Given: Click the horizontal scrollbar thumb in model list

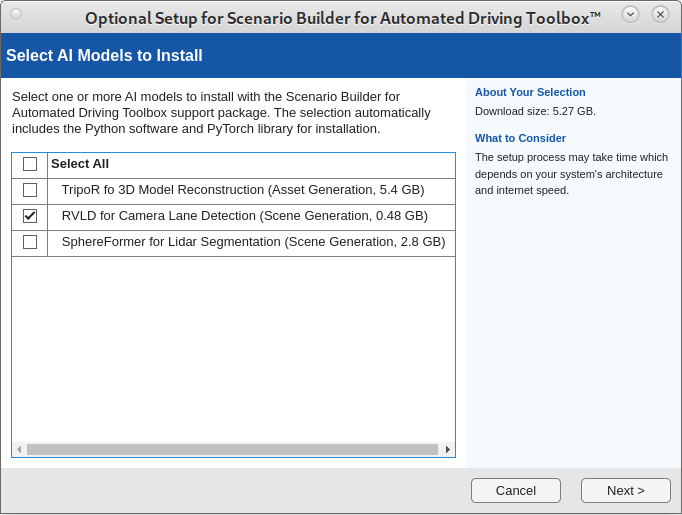Looking at the screenshot, I should pos(232,450).
